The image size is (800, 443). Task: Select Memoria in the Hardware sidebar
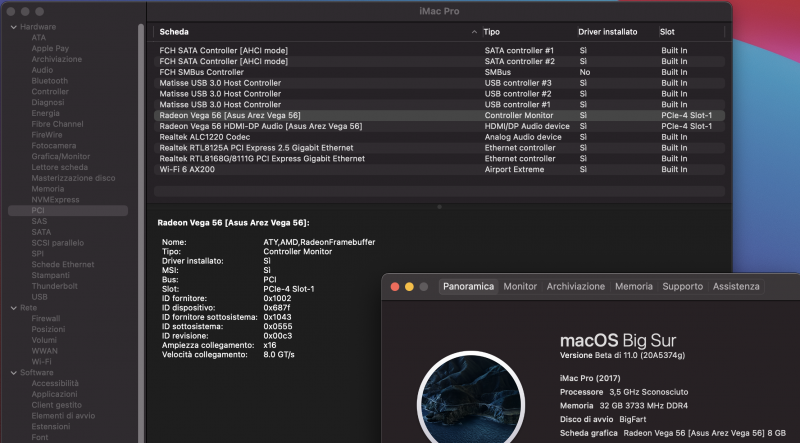tap(48, 189)
